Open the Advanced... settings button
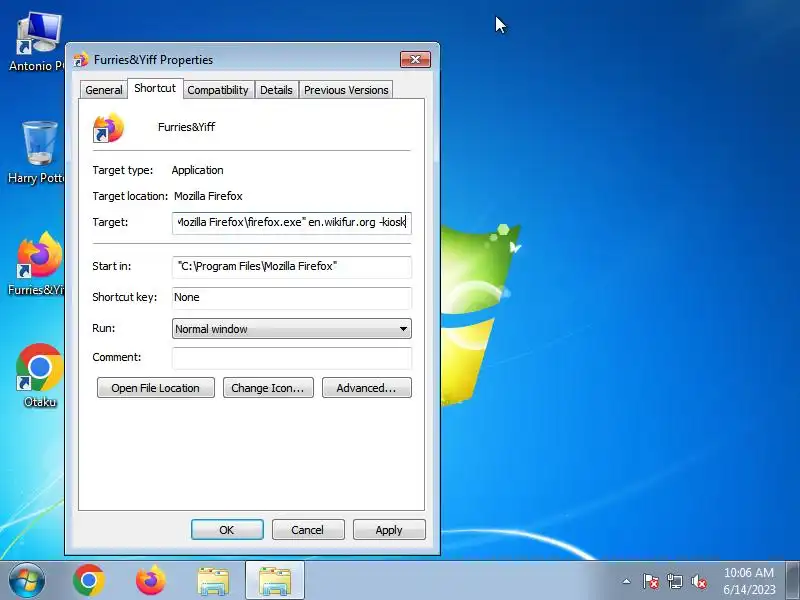 point(366,388)
